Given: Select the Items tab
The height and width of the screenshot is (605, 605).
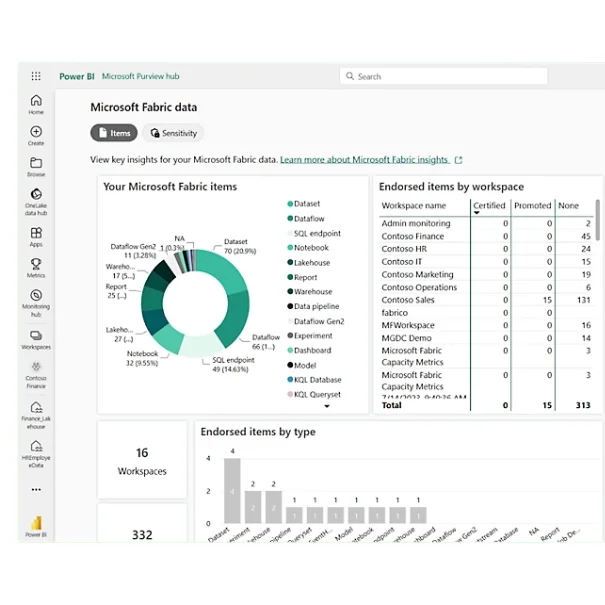Looking at the screenshot, I should tap(114, 133).
